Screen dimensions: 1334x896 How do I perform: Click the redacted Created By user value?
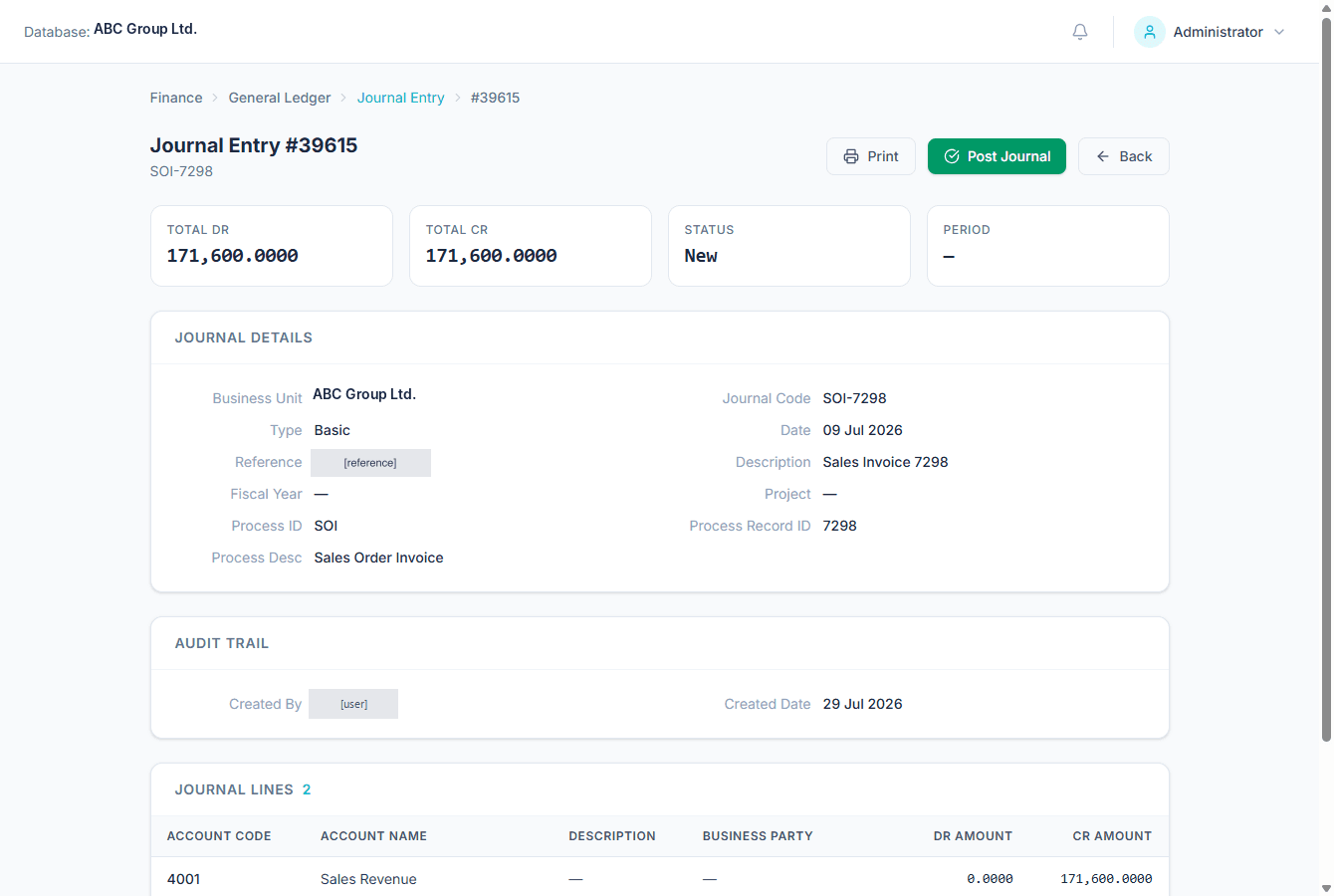point(353,704)
